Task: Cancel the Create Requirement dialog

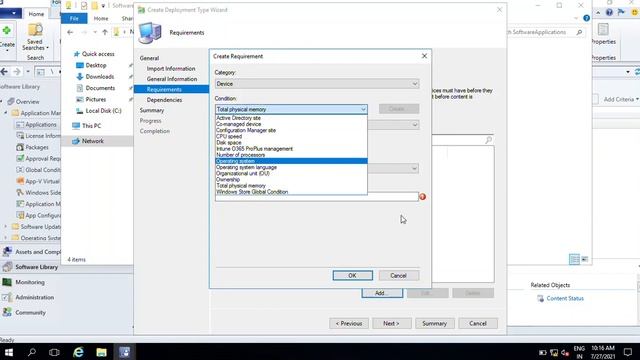Action: pos(398,276)
